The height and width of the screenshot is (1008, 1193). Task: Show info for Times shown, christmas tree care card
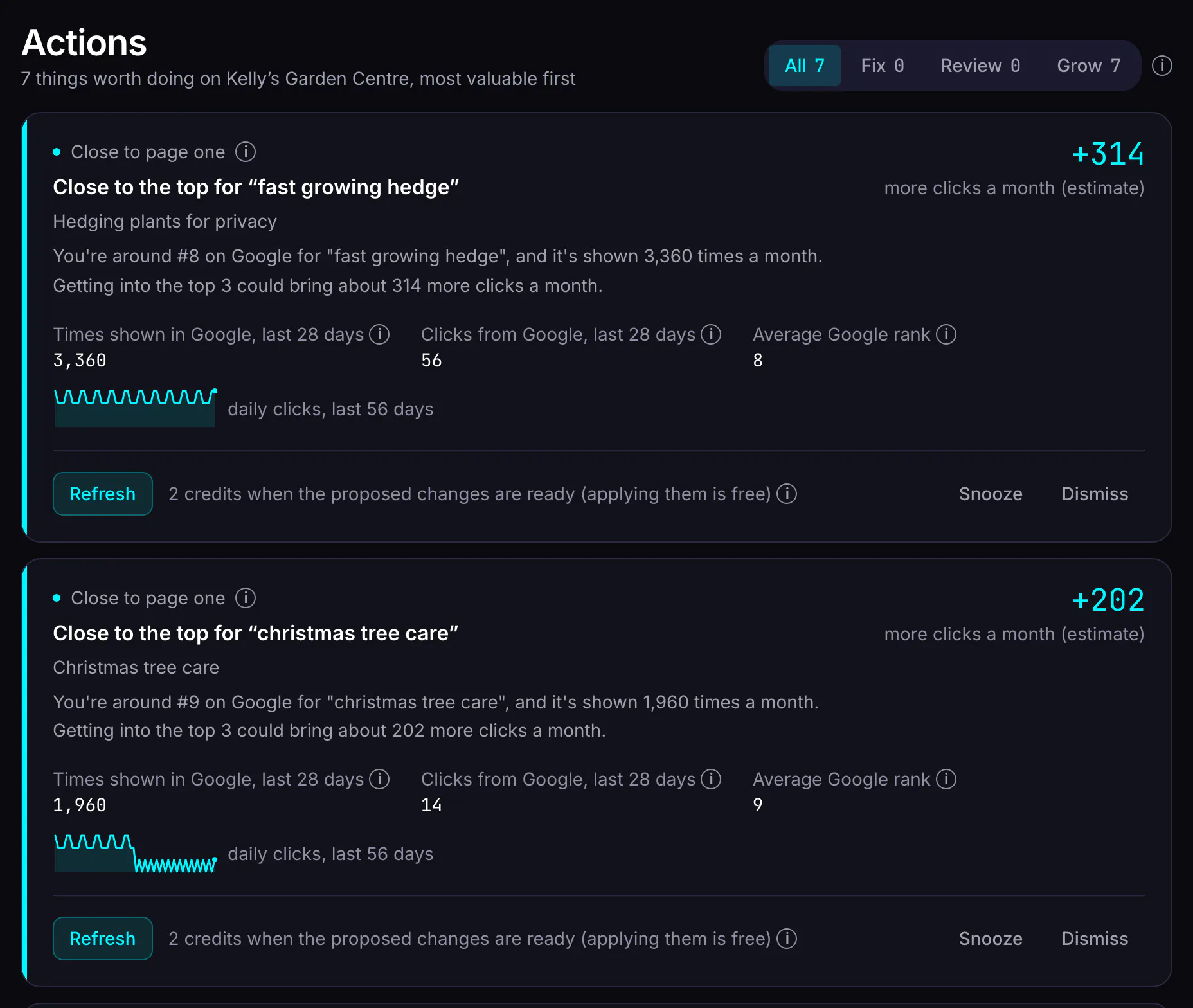379,779
